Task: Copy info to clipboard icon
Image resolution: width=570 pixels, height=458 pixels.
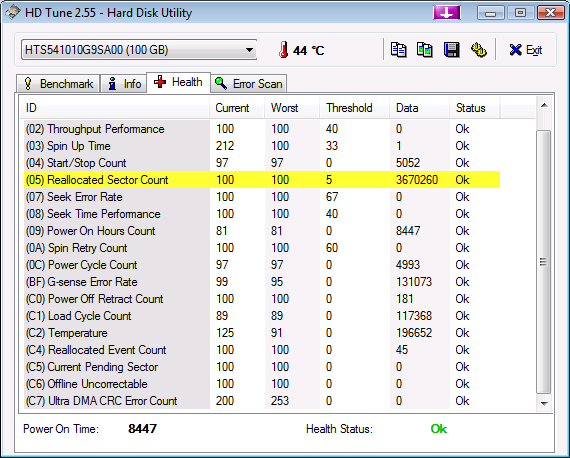Action: pyautogui.click(x=398, y=50)
